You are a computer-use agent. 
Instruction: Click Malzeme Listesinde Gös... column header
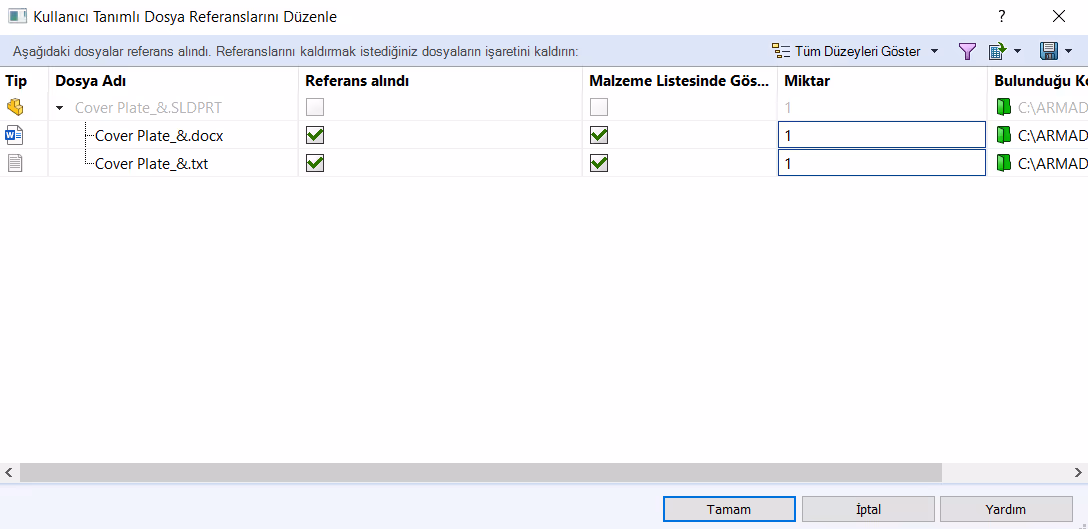click(679, 81)
